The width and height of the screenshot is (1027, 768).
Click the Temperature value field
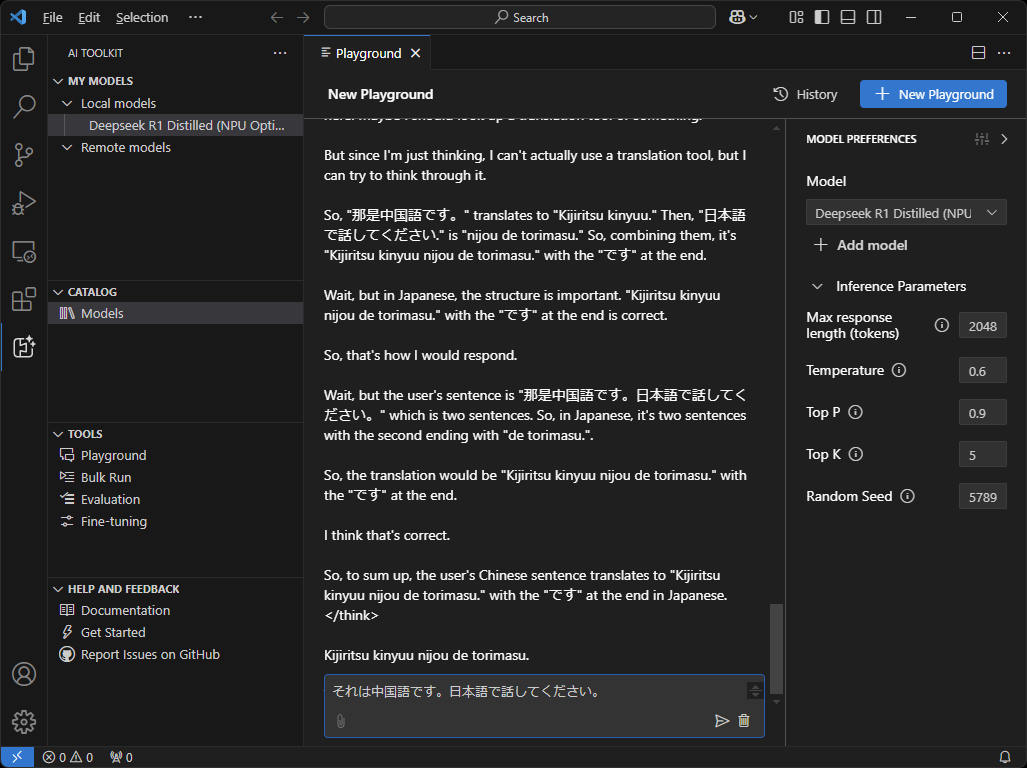982,370
